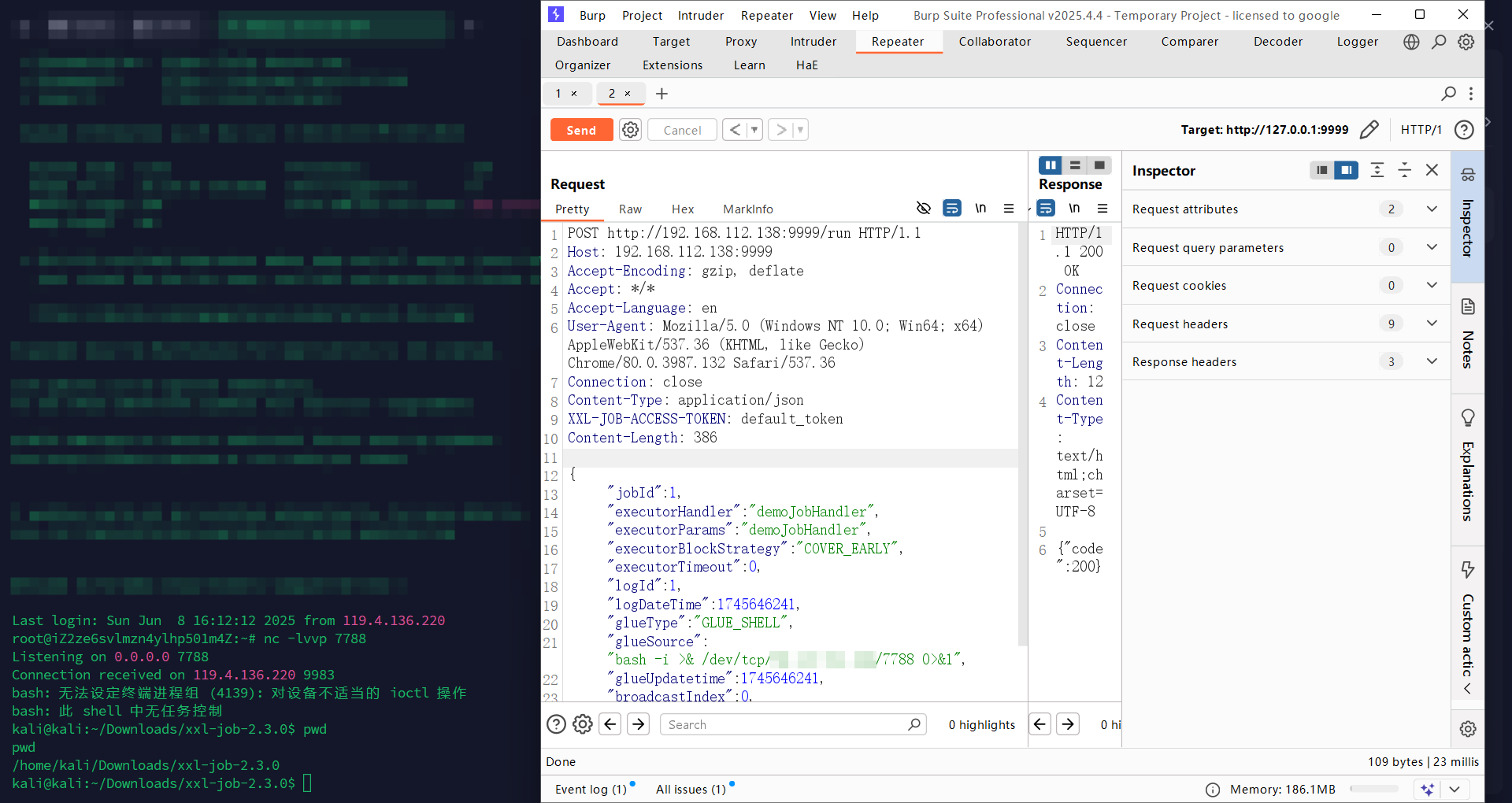This screenshot has width=1512, height=803.
Task: Open Repeater tabs kebab menu
Action: pyautogui.click(x=1470, y=94)
